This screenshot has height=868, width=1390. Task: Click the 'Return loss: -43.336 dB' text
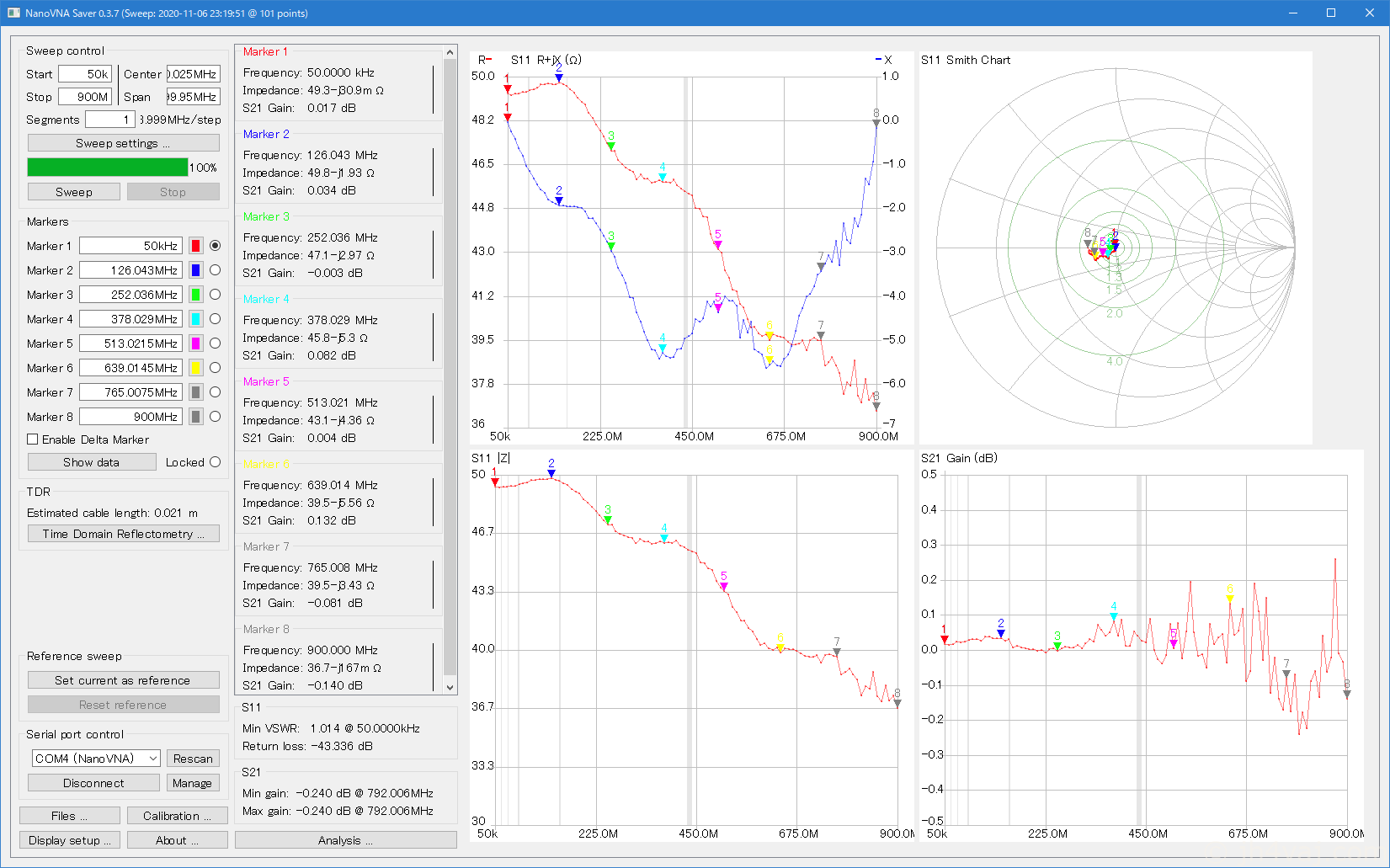(307, 746)
